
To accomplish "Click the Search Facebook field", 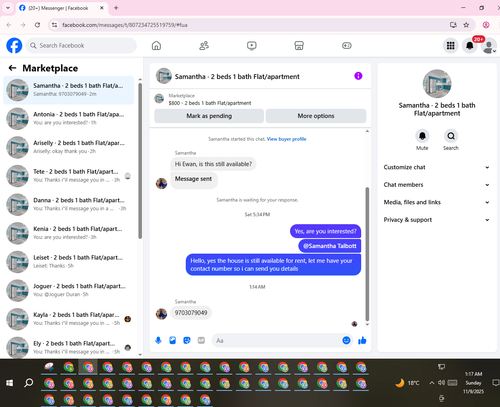I will 81,46.
